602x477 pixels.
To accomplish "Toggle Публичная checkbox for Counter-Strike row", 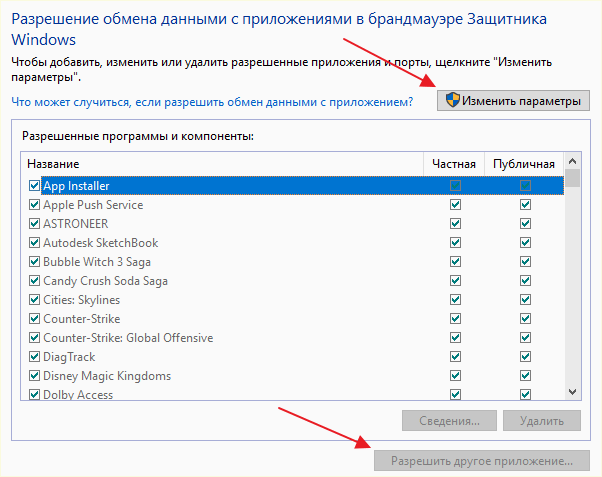I will tap(525, 319).
